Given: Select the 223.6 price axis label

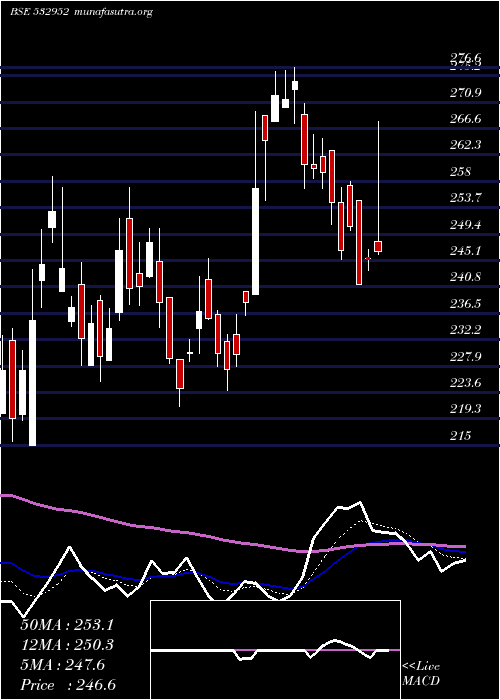Looking at the screenshot, I should (x=465, y=383).
